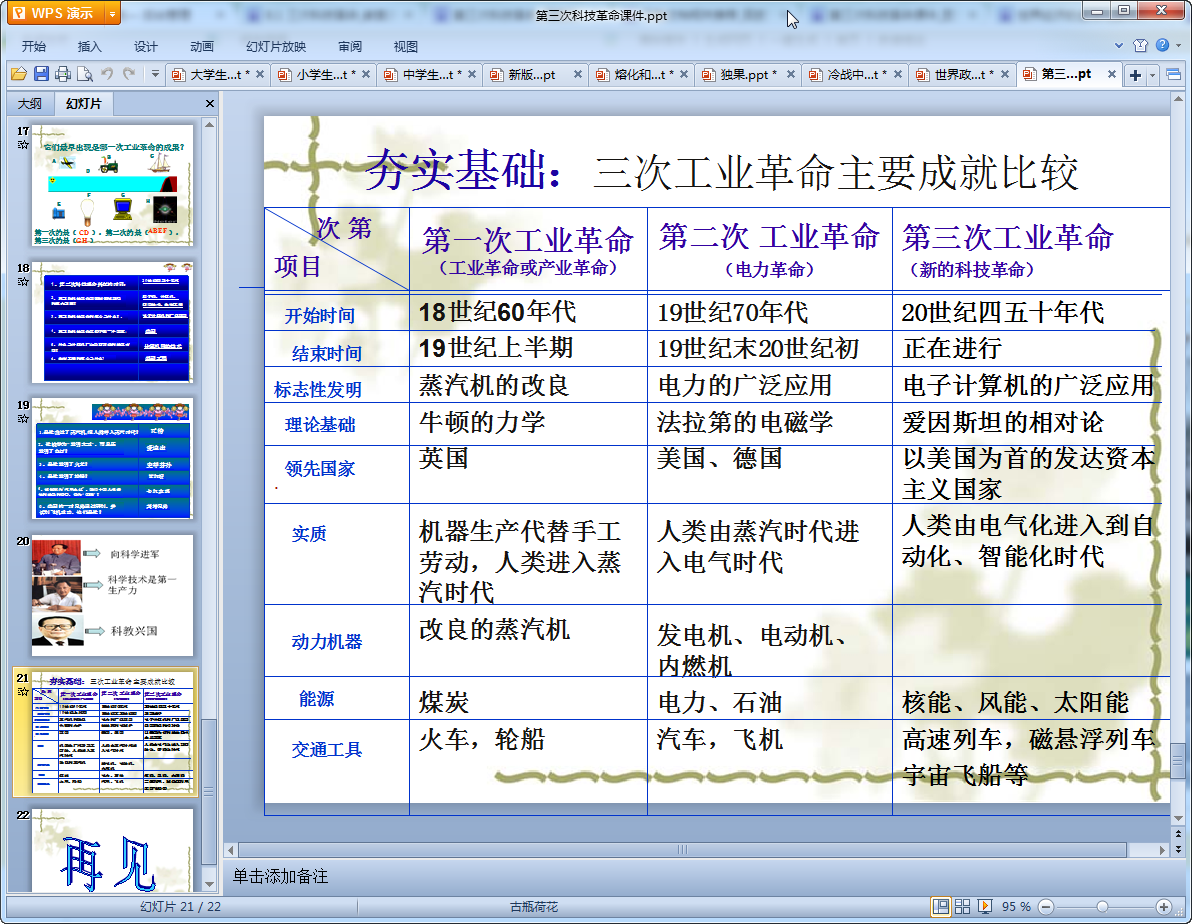The width and height of the screenshot is (1192, 924).
Task: Open the skin (shirt) icon
Action: (1141, 46)
